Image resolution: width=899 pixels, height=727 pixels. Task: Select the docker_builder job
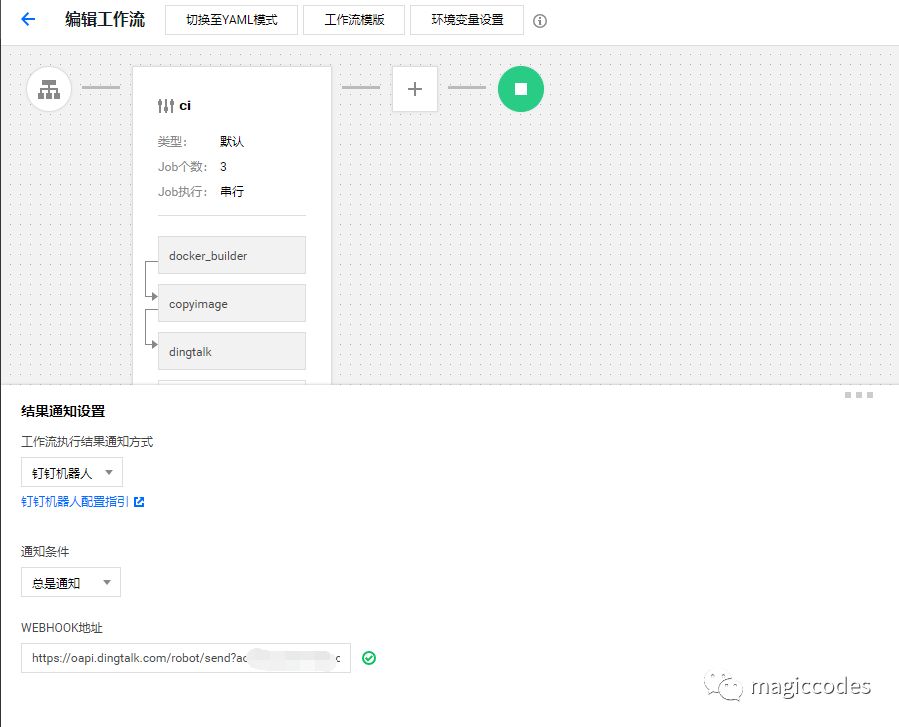232,255
